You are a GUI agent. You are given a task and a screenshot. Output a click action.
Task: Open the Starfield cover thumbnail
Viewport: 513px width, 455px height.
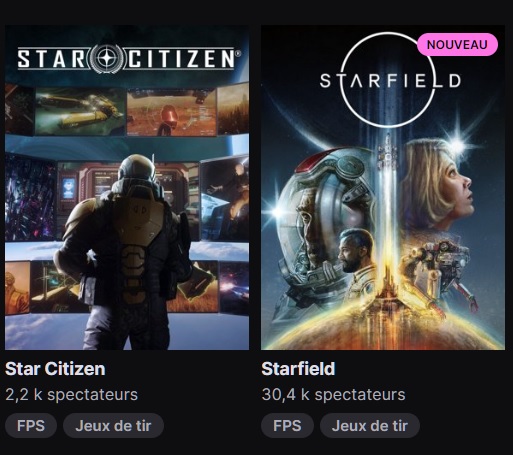(x=383, y=187)
